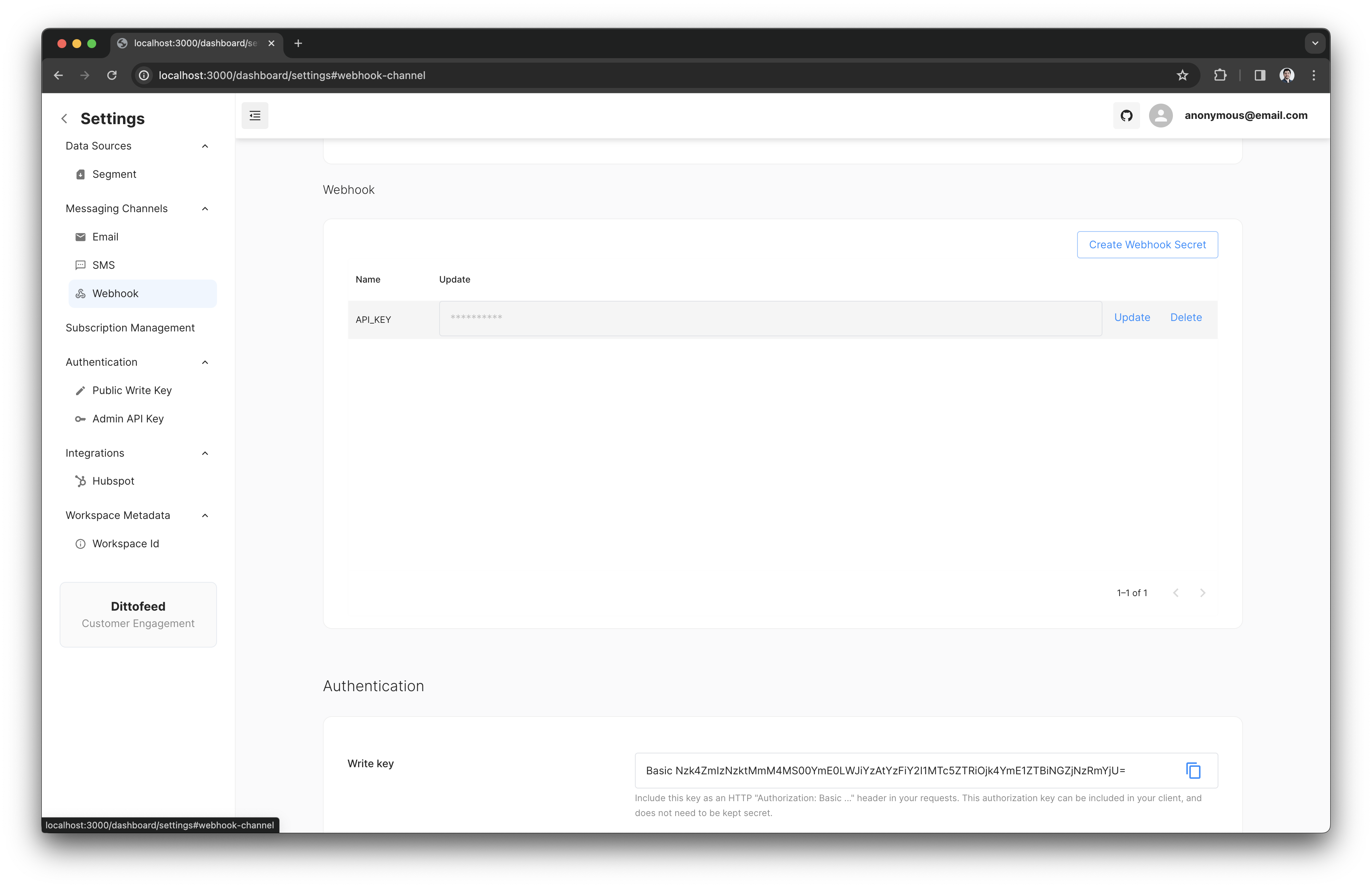Collapse the Authentication sidebar section
This screenshot has width=1372, height=888.
205,362
